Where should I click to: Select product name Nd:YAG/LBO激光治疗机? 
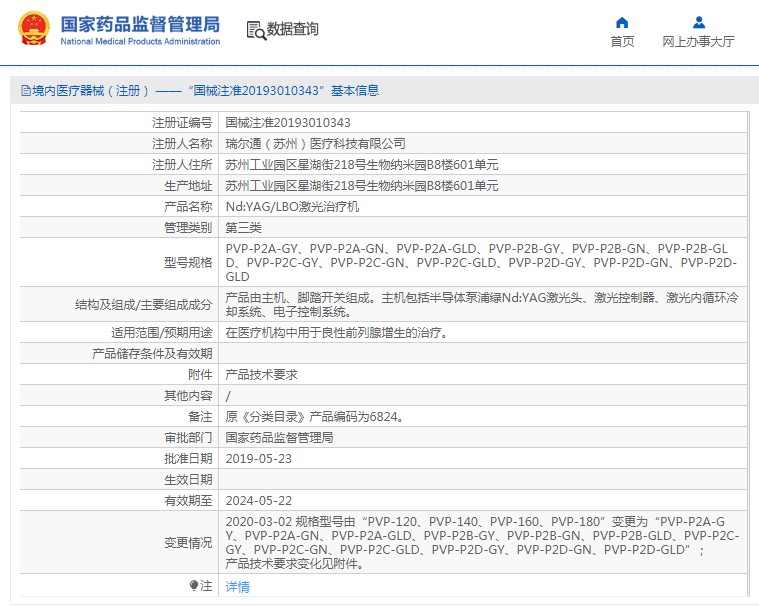(x=292, y=207)
